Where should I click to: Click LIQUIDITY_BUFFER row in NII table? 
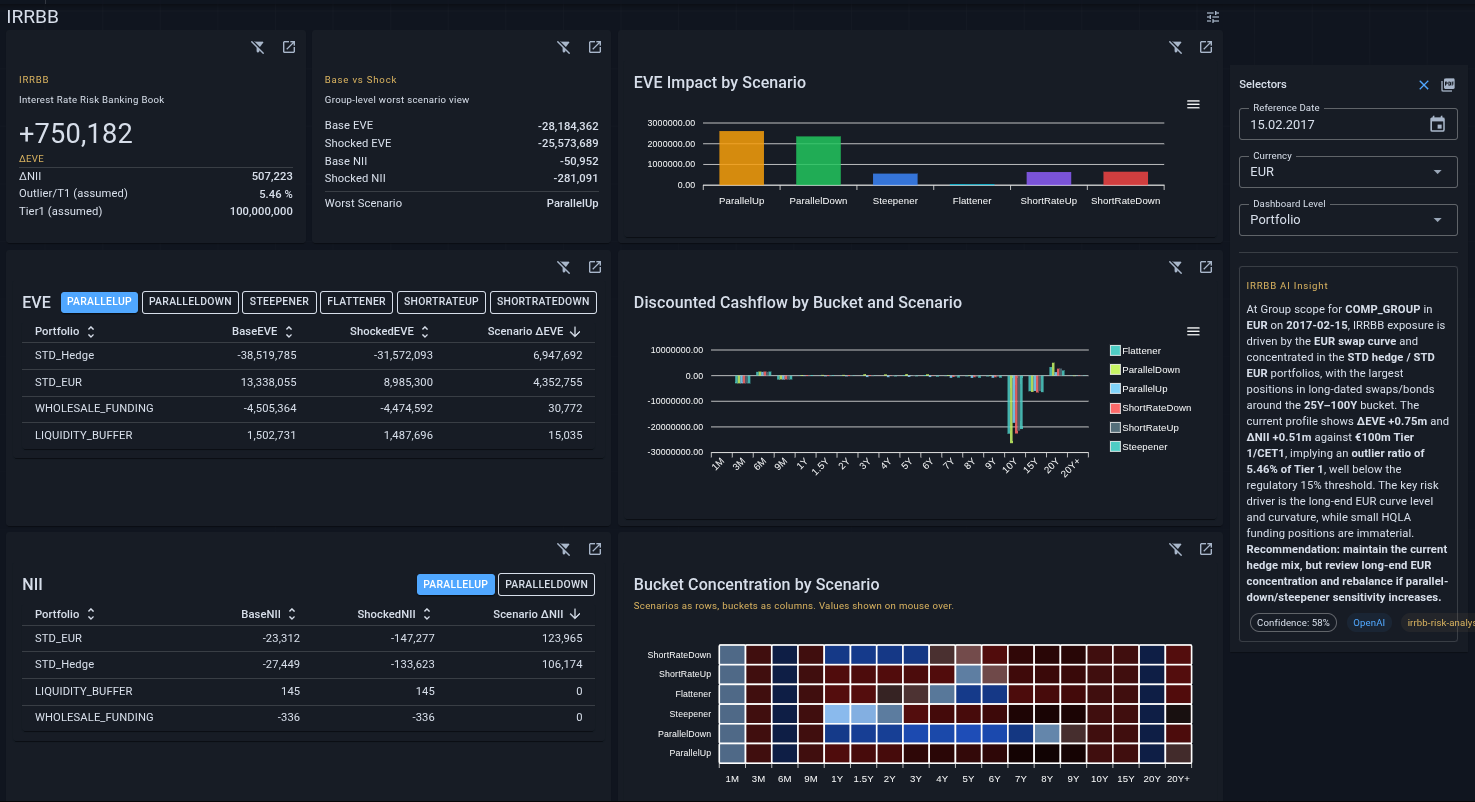pos(309,691)
